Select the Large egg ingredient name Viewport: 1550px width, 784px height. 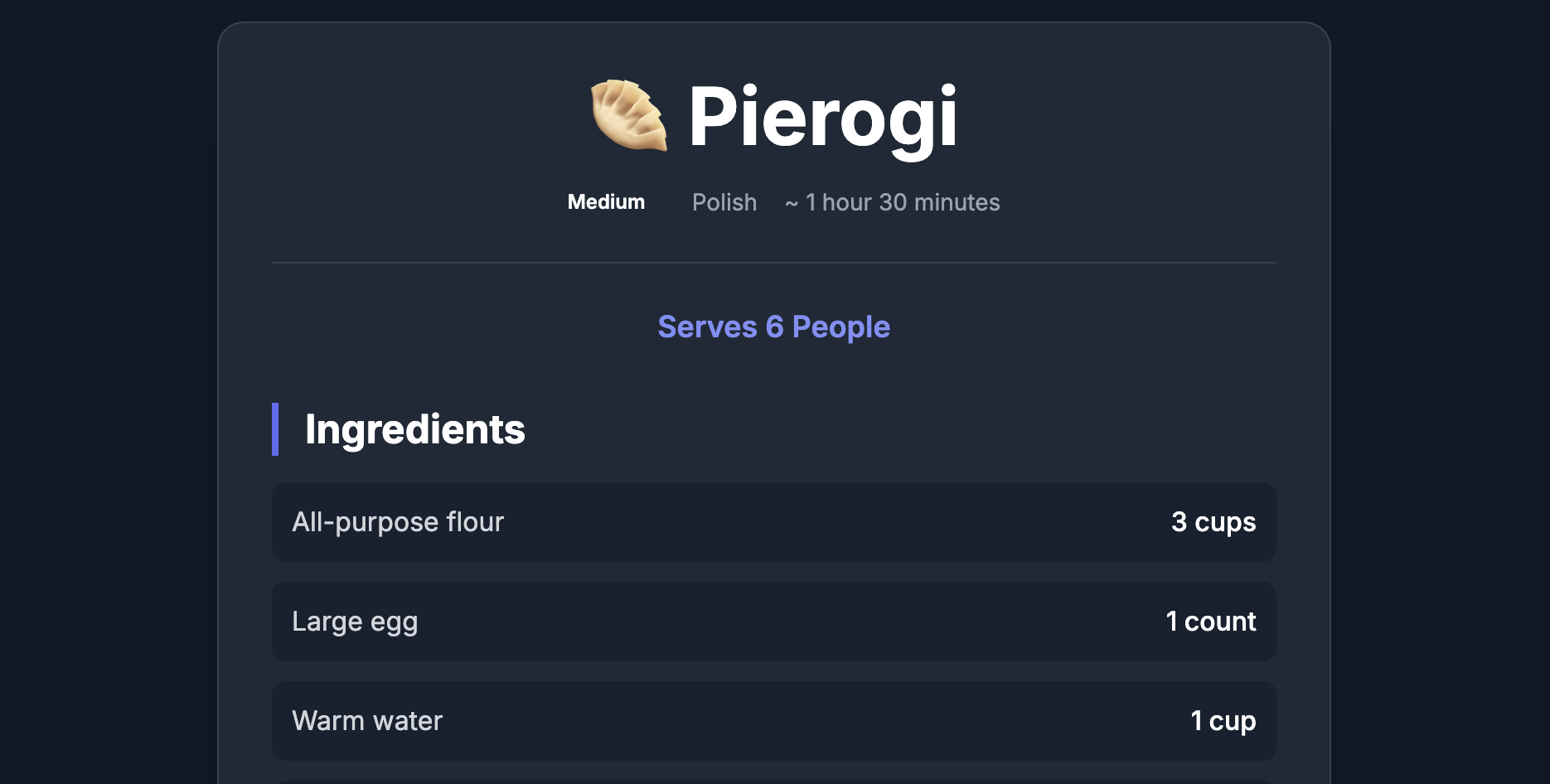tap(355, 622)
